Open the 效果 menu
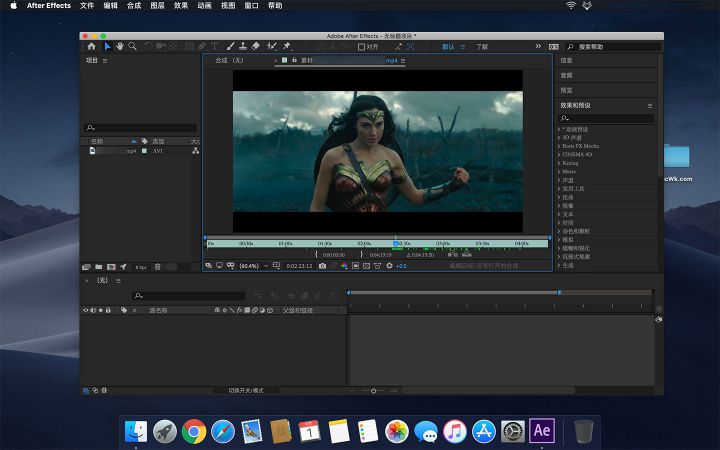 tap(180, 6)
